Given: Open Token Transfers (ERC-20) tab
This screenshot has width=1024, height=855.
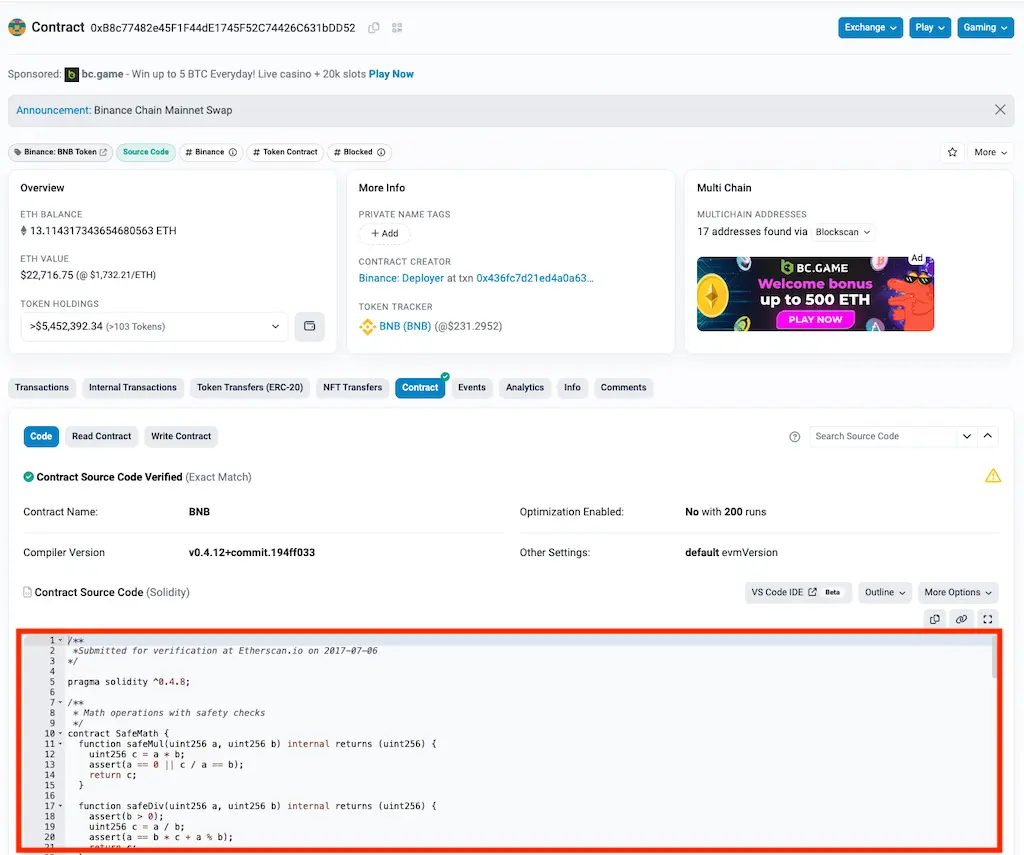Looking at the screenshot, I should 250,387.
